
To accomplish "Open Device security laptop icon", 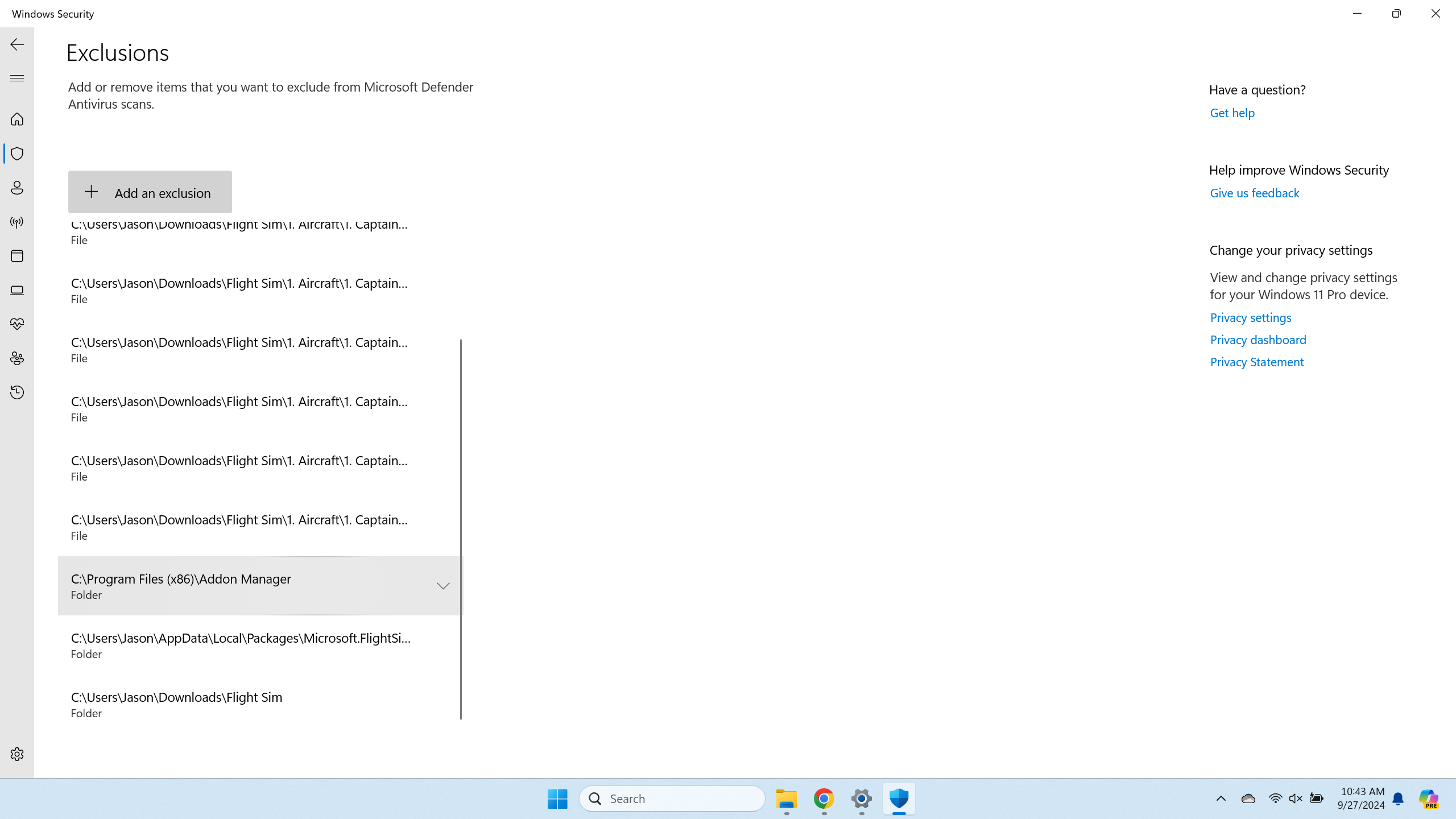I will coord(17,290).
